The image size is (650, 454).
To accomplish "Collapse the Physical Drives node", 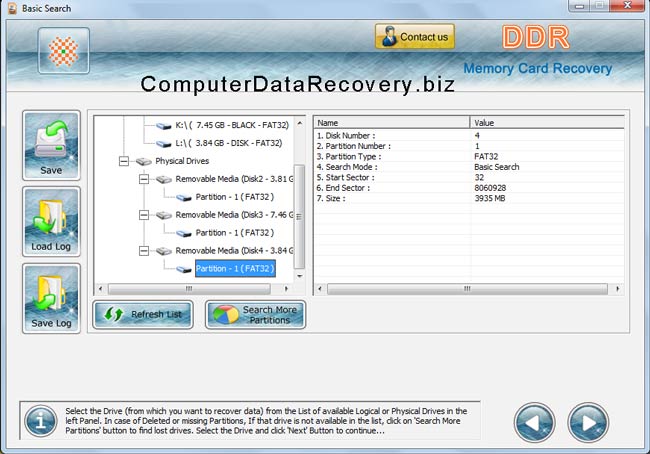I will tap(124, 161).
